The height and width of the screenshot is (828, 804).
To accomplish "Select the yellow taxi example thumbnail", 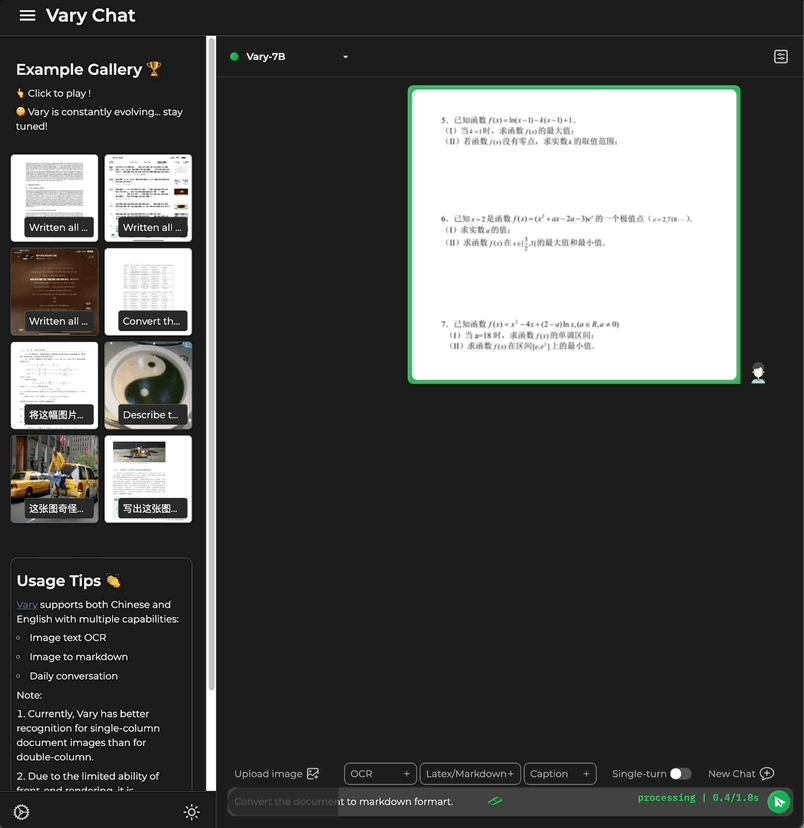I will click(54, 478).
